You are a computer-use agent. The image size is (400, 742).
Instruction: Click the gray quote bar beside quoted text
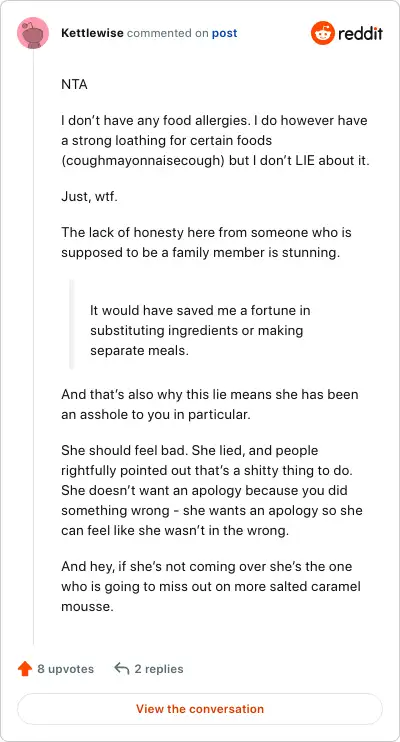(x=71, y=324)
